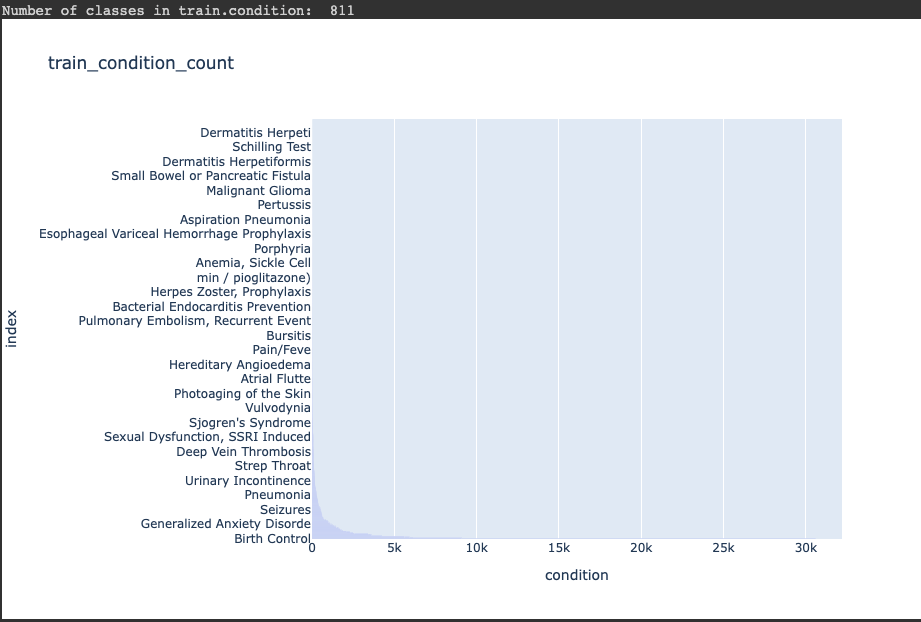The image size is (921, 622).
Task: Select the Deep Vein Thrombosis label
Action: click(x=243, y=452)
